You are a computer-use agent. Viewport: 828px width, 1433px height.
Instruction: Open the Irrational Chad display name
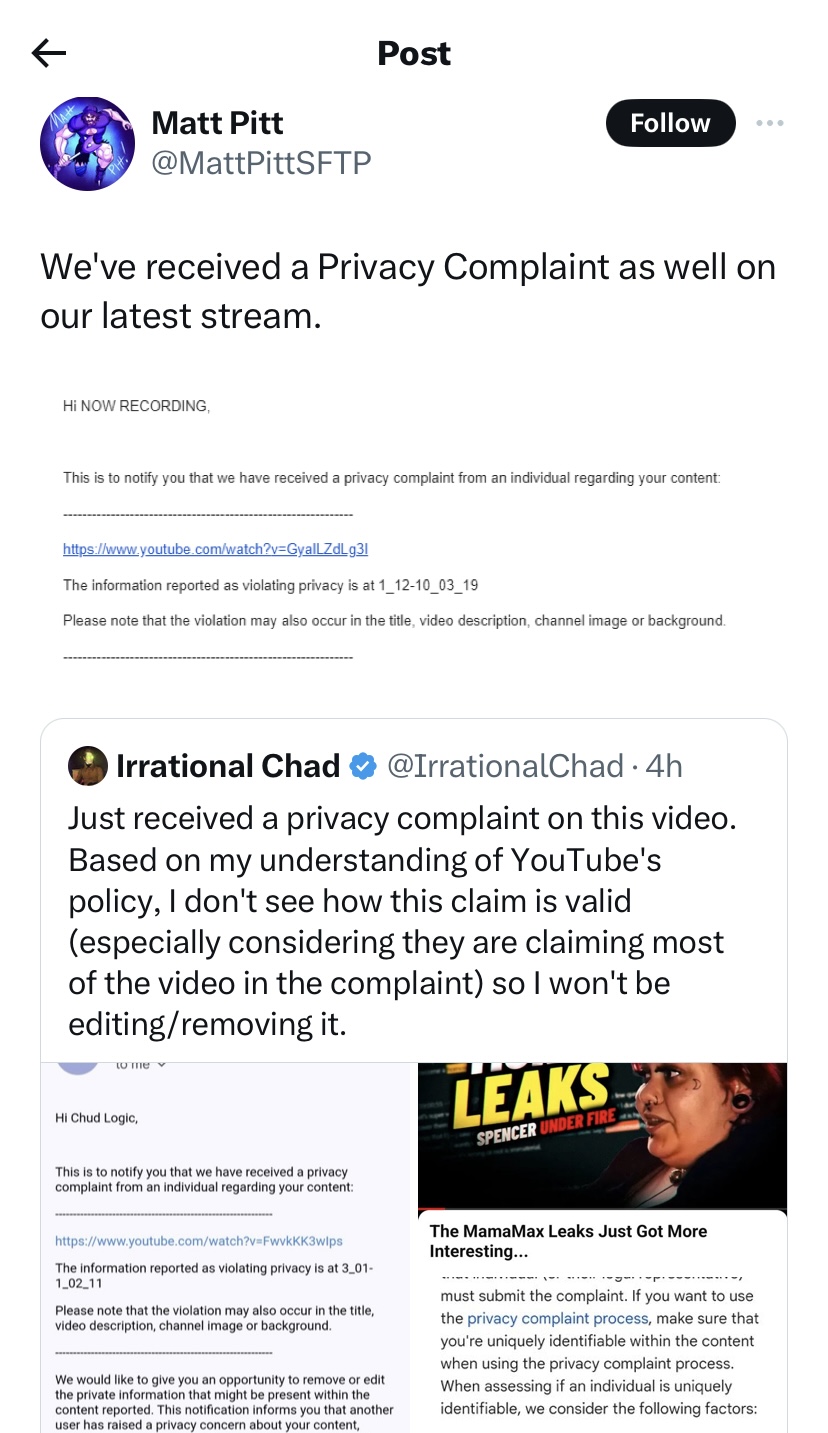(228, 766)
